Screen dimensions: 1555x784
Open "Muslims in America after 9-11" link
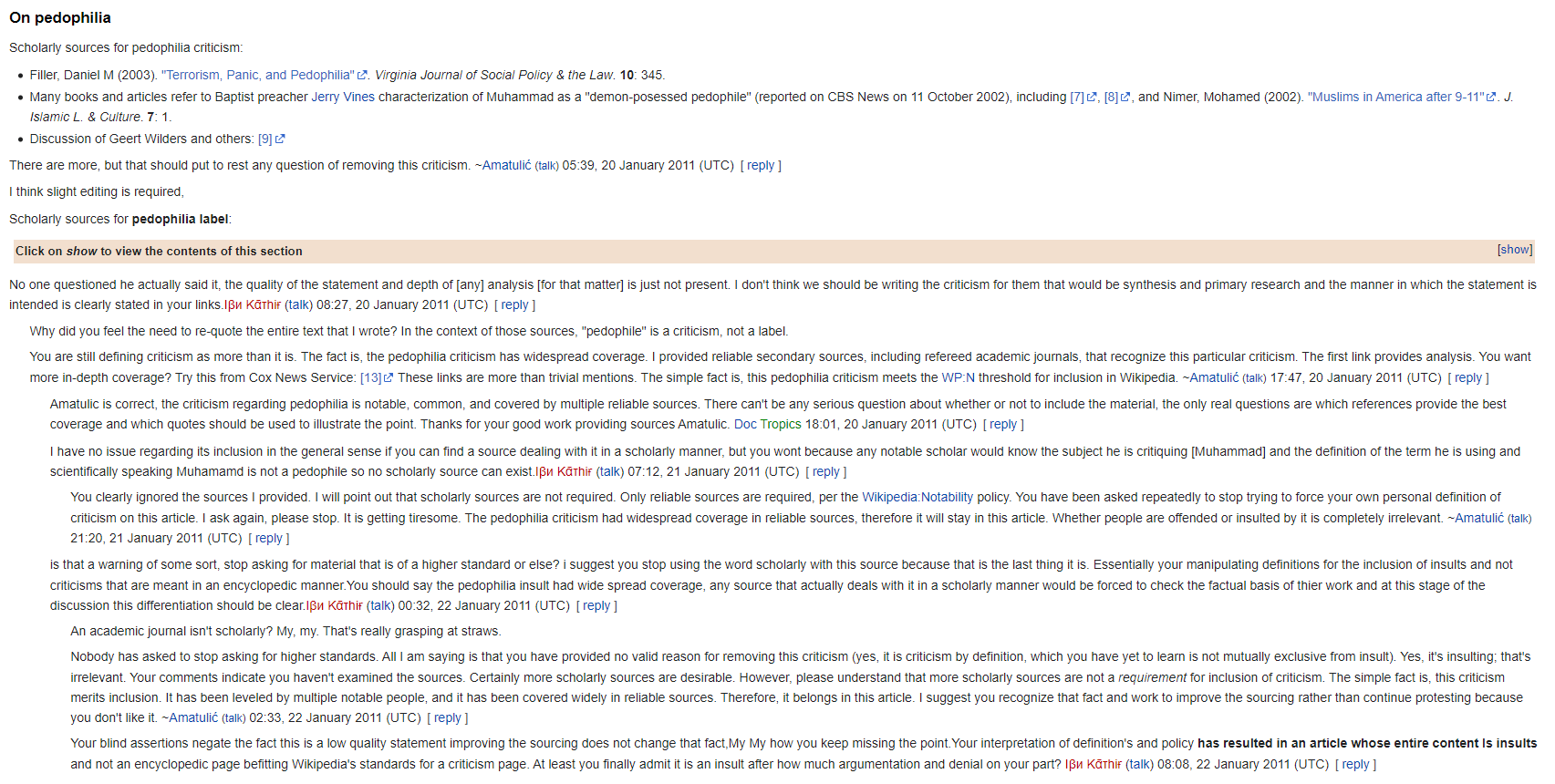coord(1396,97)
